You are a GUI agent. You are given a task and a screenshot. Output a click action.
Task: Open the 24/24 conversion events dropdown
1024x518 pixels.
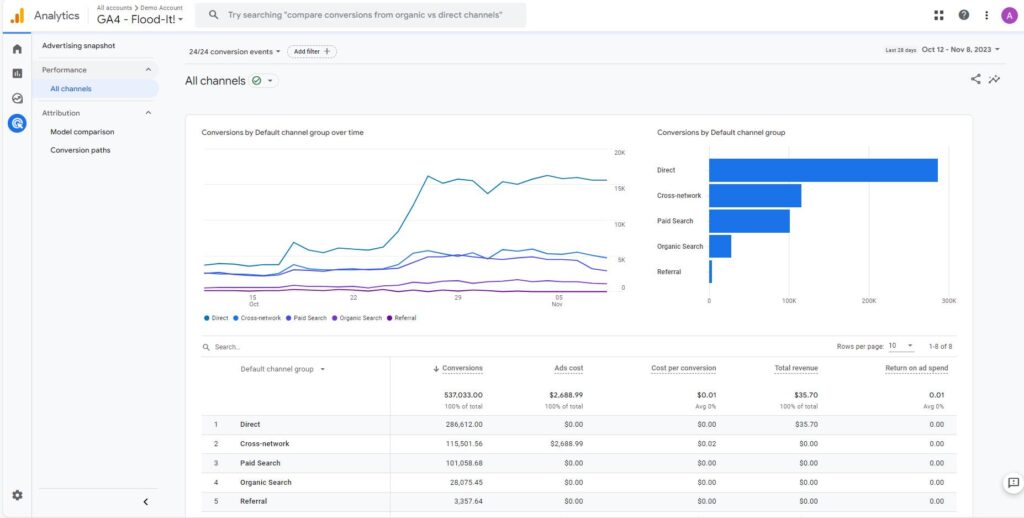point(234,52)
